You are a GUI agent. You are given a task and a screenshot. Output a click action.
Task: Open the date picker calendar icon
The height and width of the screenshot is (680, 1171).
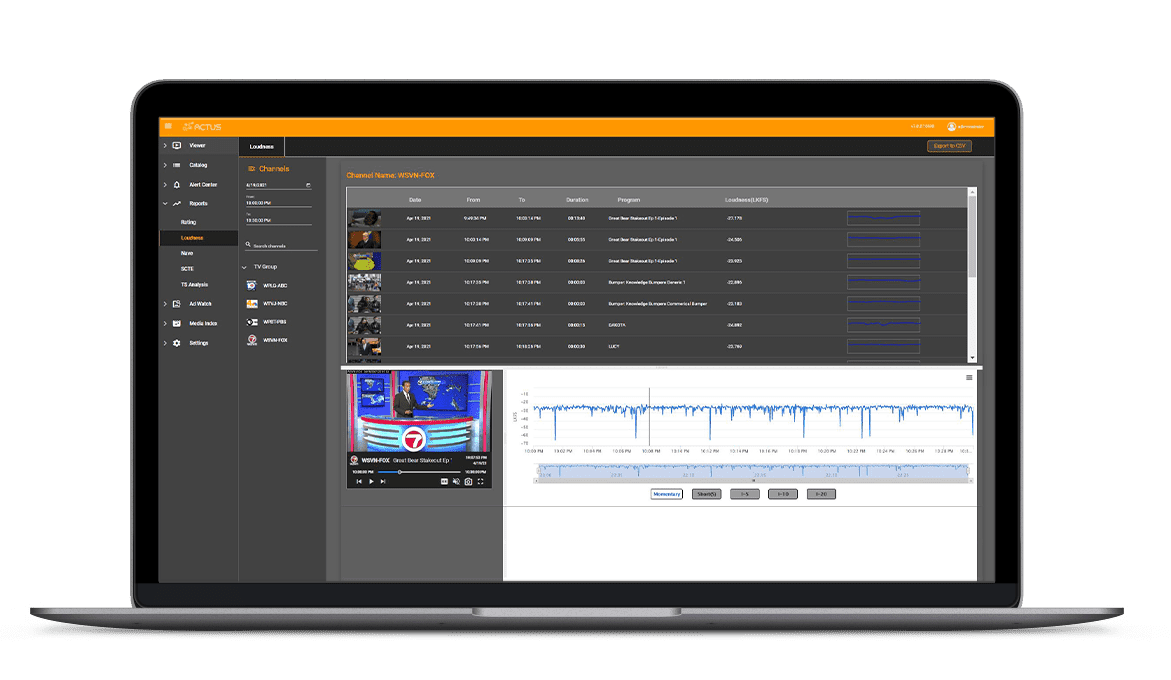pyautogui.click(x=308, y=185)
